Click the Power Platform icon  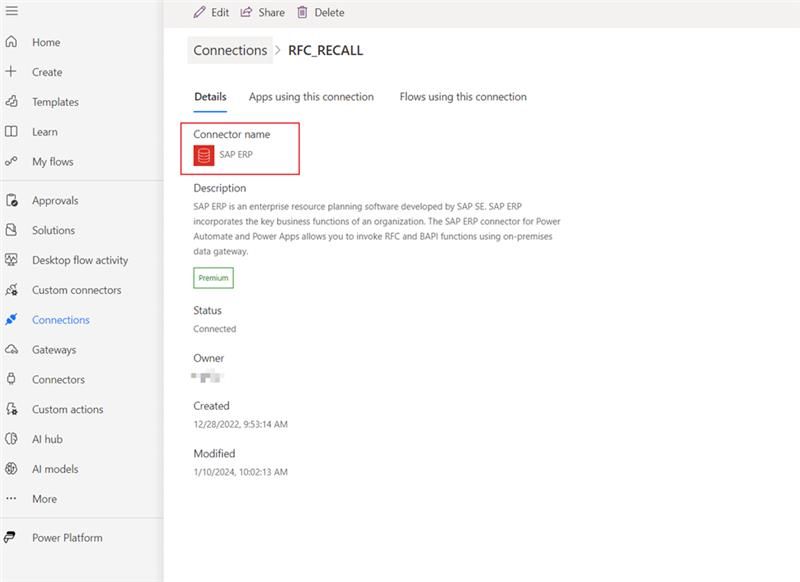click(x=10, y=537)
